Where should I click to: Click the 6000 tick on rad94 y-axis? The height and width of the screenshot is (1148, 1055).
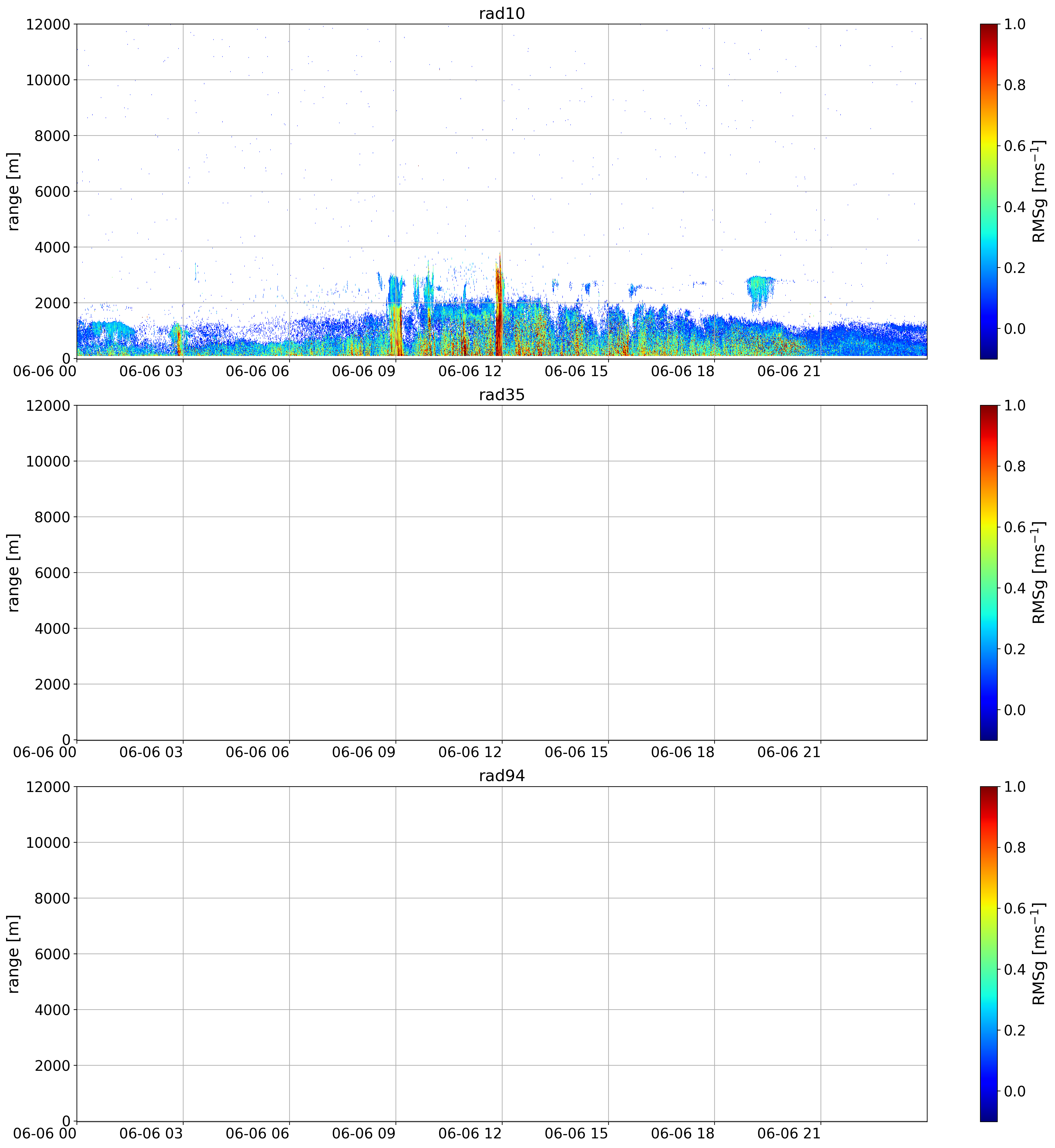click(x=53, y=954)
